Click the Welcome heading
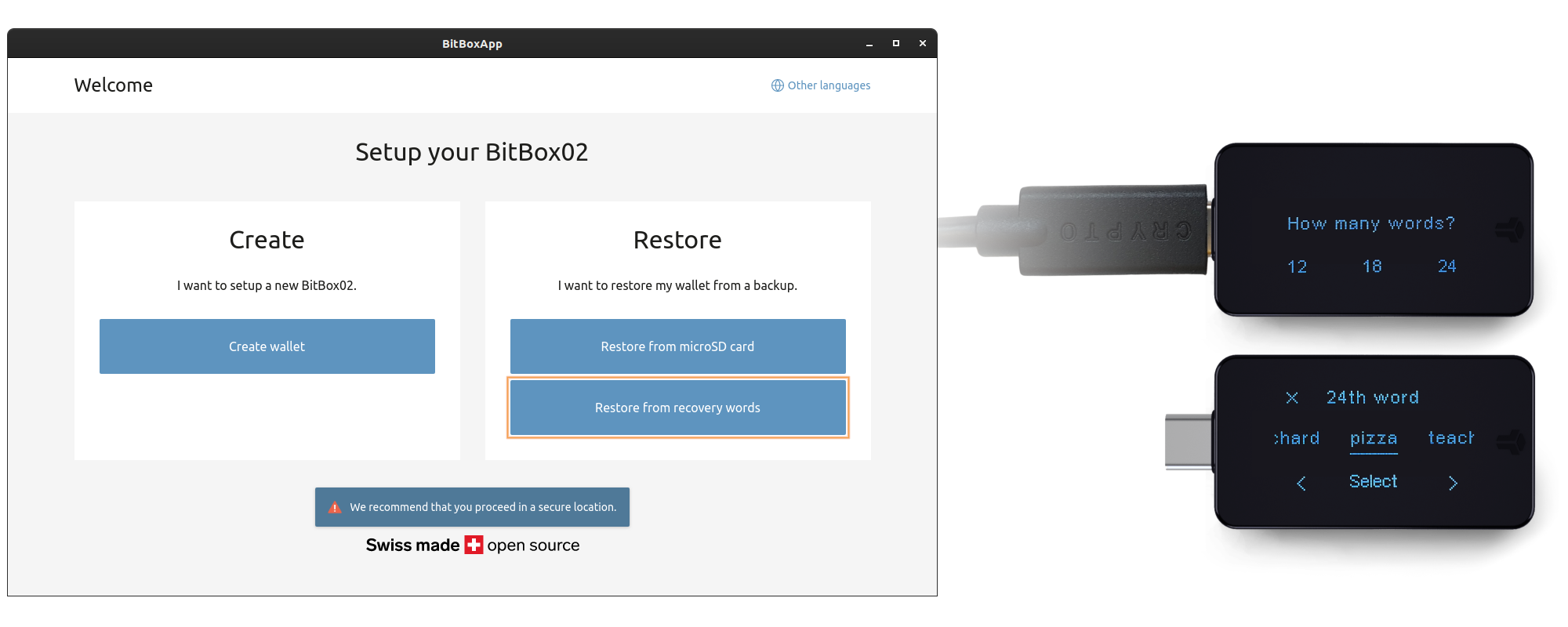This screenshot has height=627, width=1568. (114, 85)
